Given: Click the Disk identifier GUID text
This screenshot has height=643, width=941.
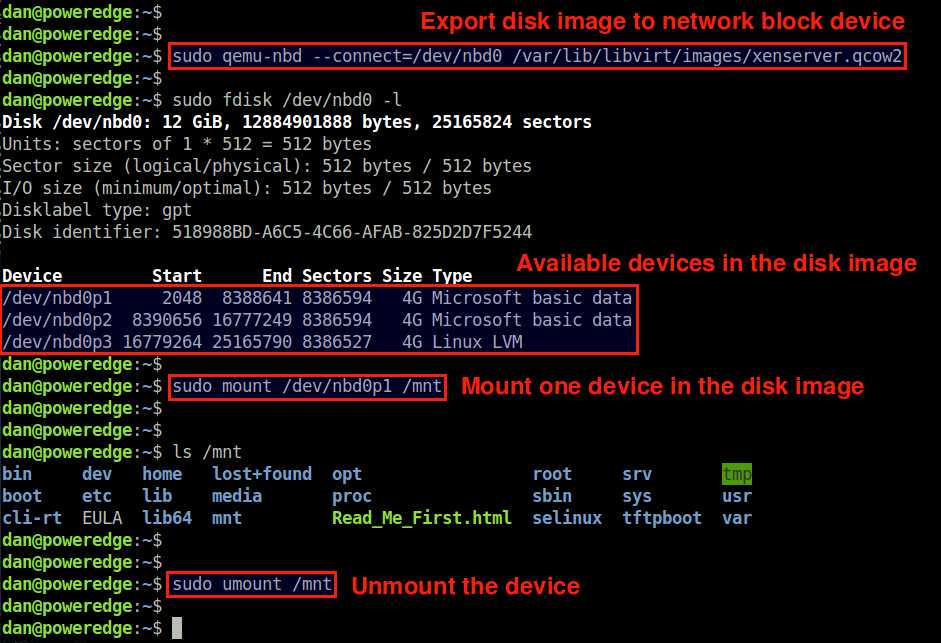Looking at the screenshot, I should pos(352,232).
